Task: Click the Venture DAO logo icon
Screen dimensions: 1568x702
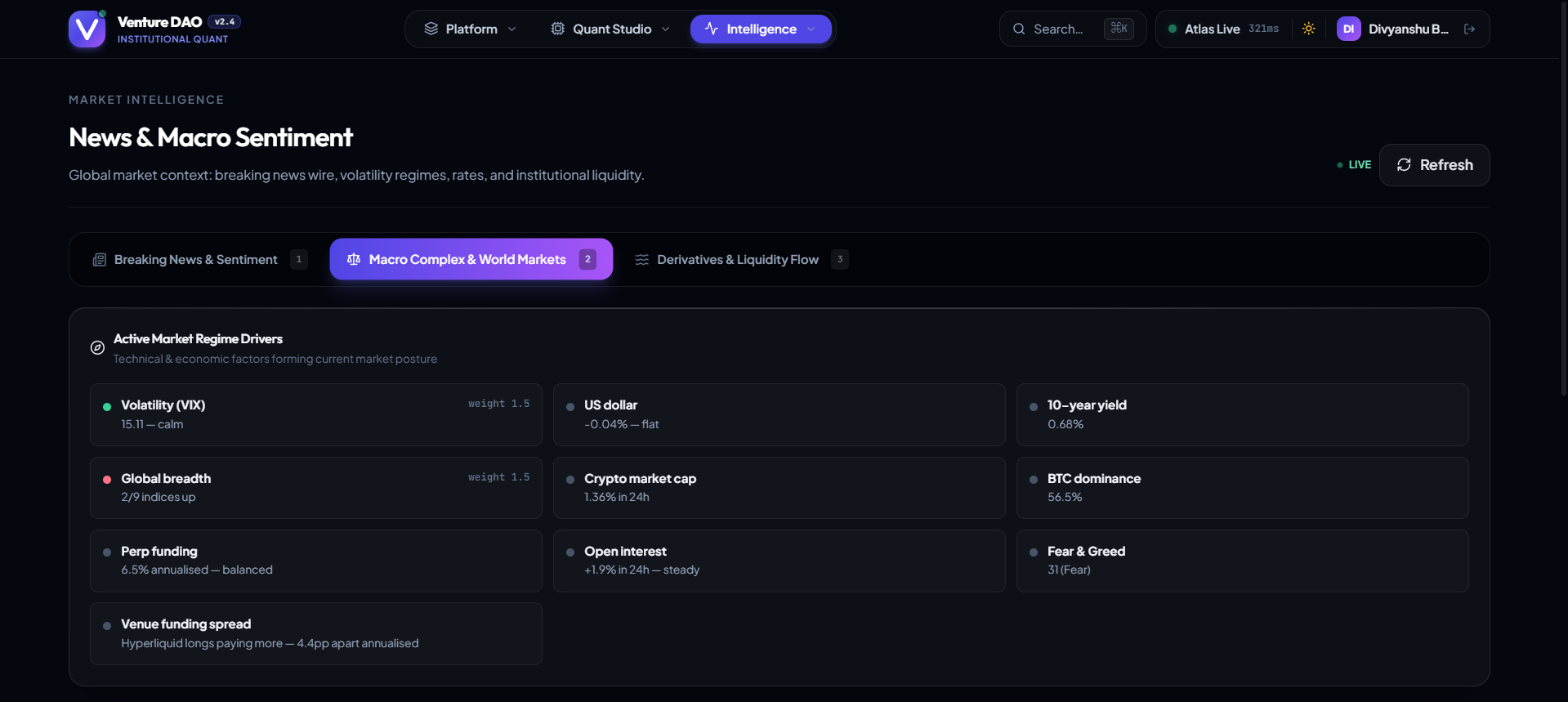Action: click(x=87, y=29)
